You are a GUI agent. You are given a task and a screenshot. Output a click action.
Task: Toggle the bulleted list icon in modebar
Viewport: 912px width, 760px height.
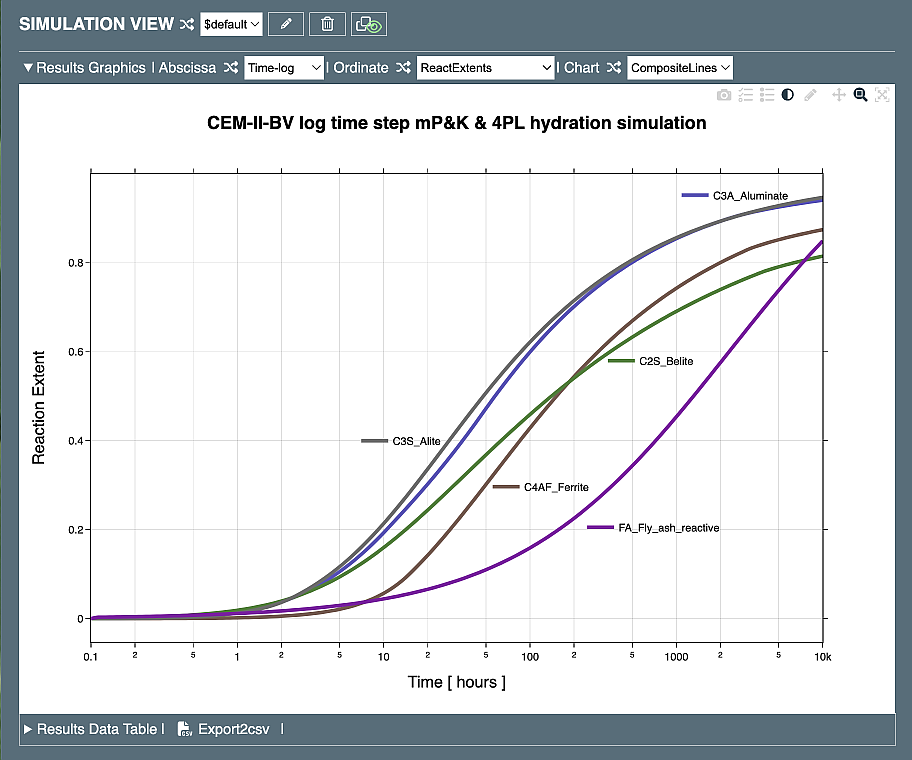point(767,95)
